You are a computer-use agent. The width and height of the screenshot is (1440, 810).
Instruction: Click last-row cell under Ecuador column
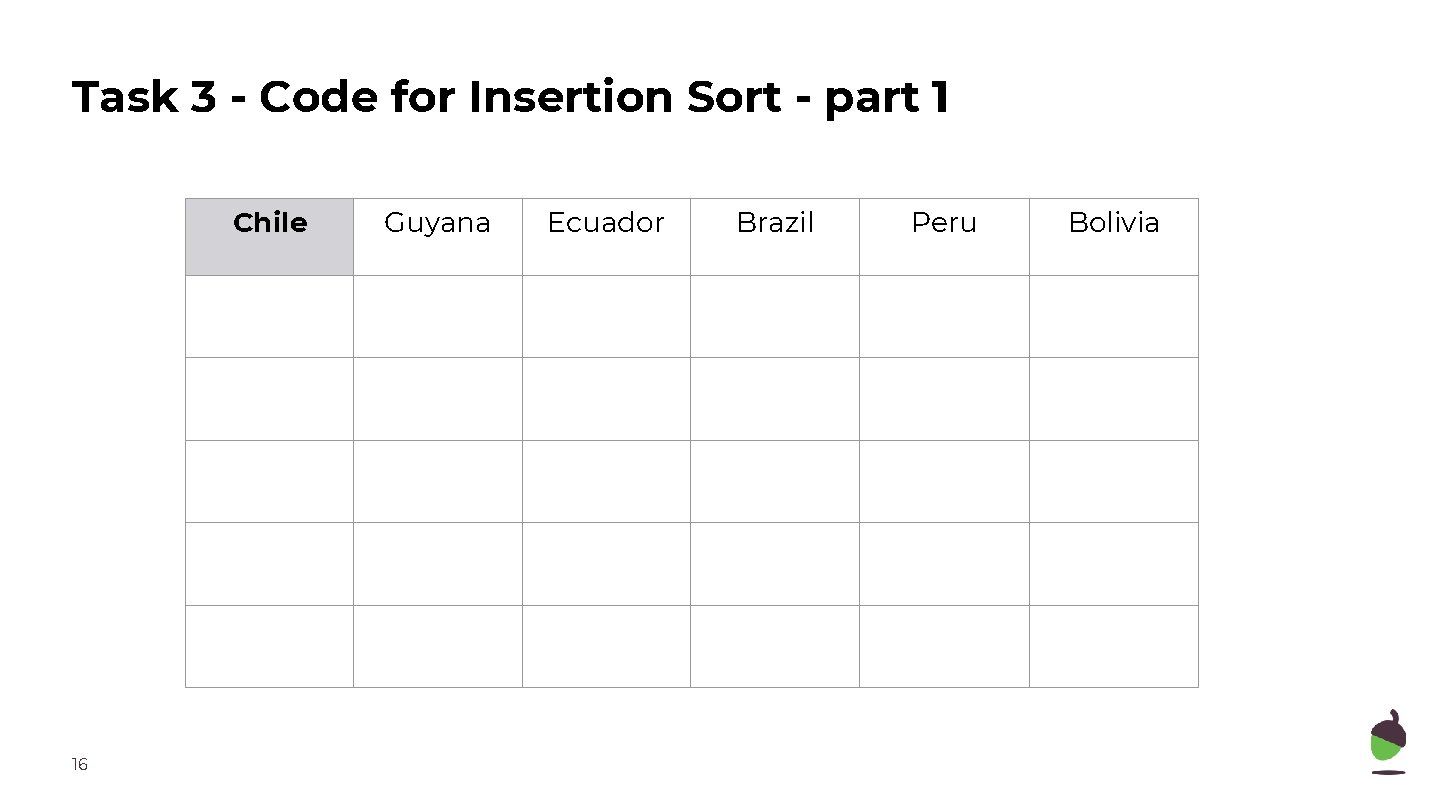point(606,646)
